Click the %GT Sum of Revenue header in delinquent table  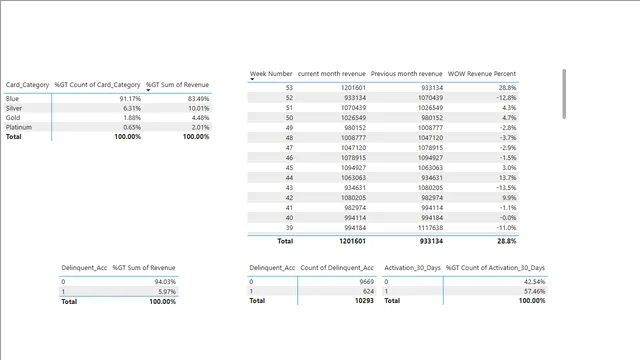coord(144,268)
